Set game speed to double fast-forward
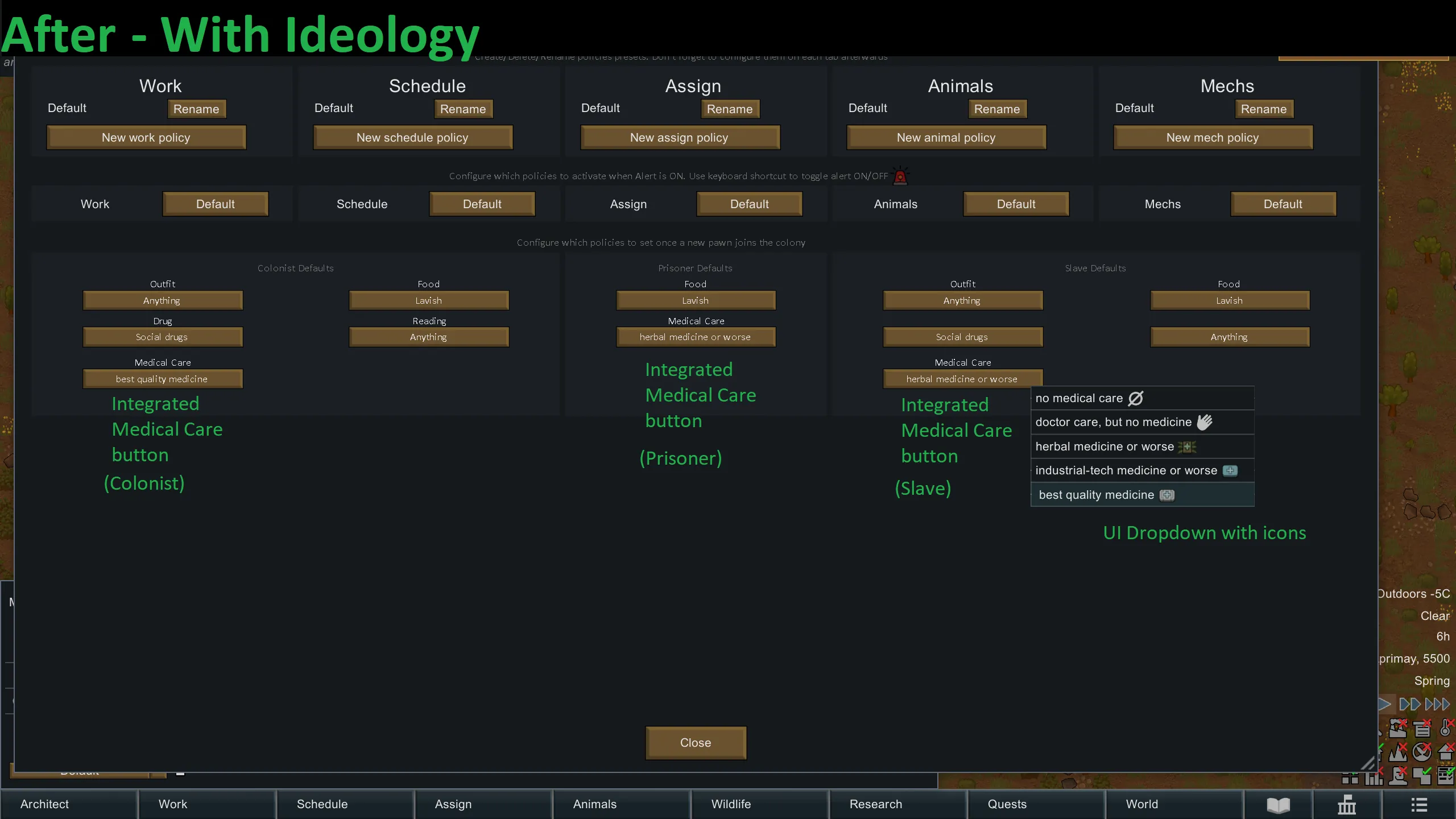 (1410, 704)
